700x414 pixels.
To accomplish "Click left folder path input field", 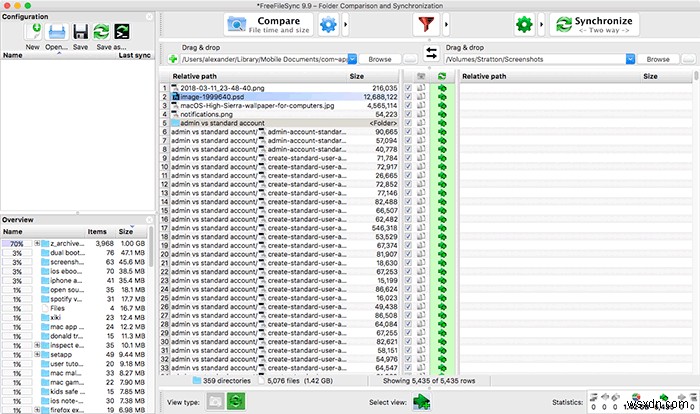I will pyautogui.click(x=264, y=59).
